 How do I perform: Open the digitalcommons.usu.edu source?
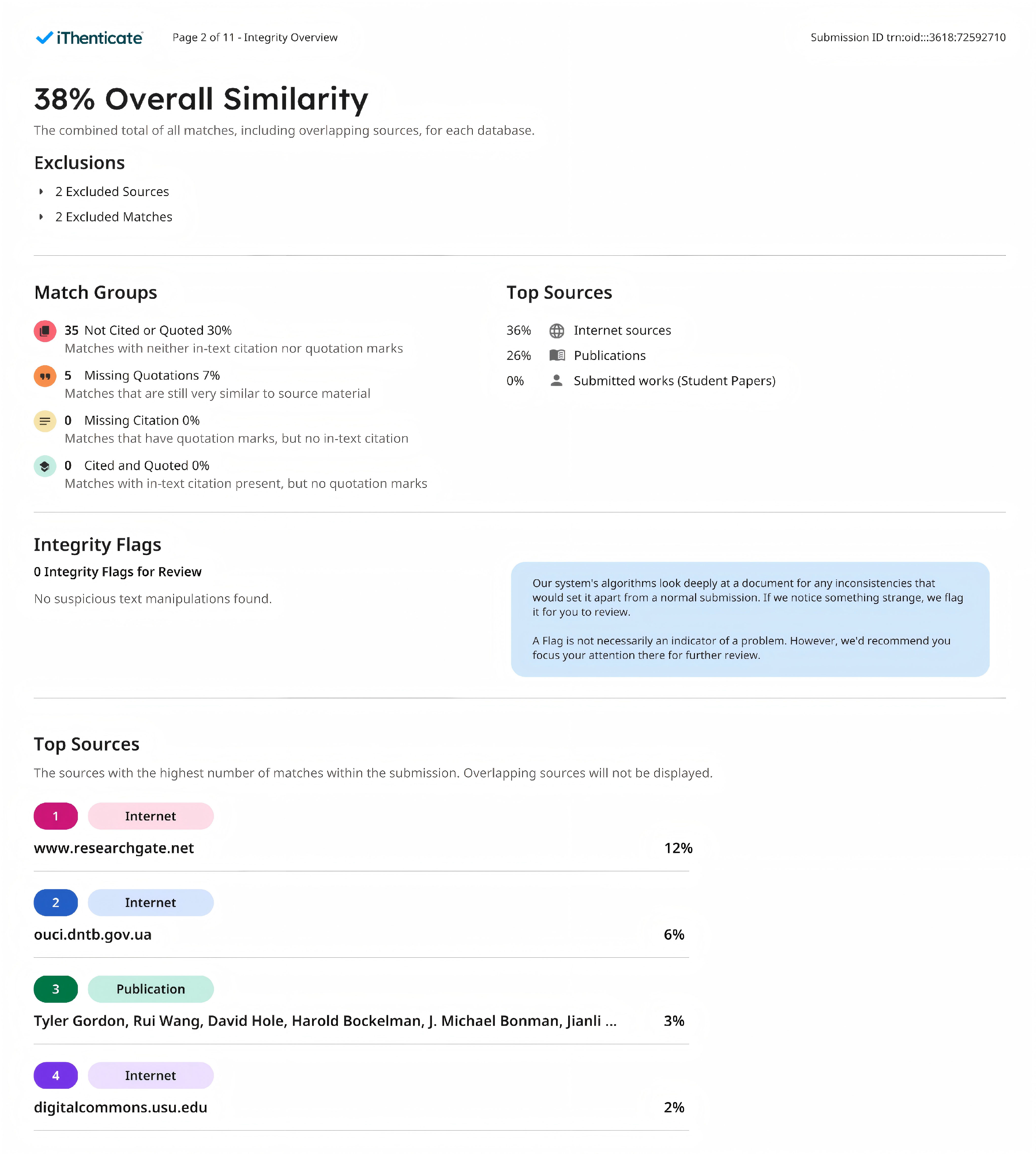coord(121,1107)
